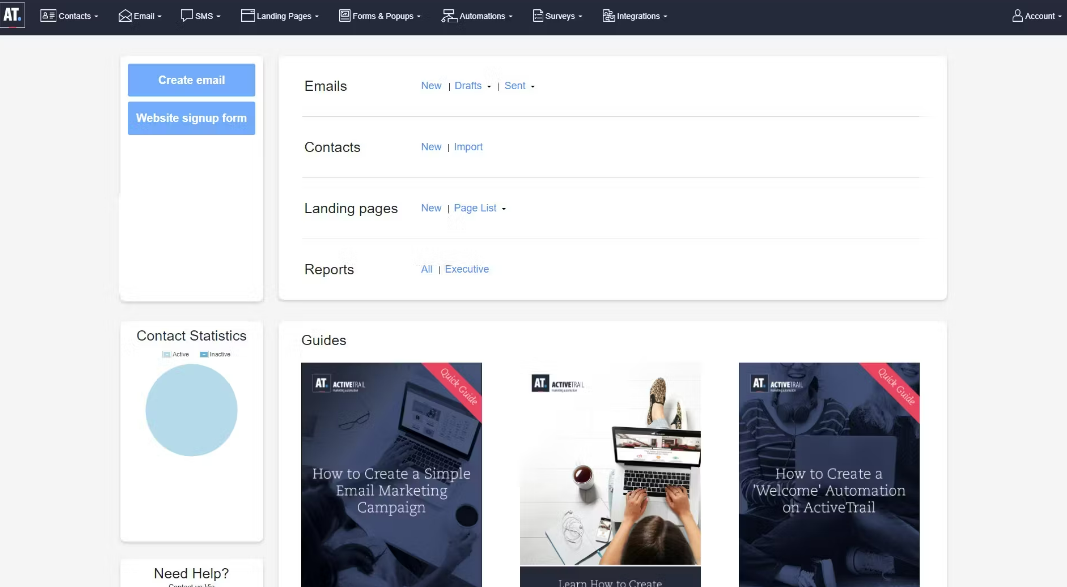Click the Integrations icon in navbar
1067x587 pixels.
click(x=608, y=16)
